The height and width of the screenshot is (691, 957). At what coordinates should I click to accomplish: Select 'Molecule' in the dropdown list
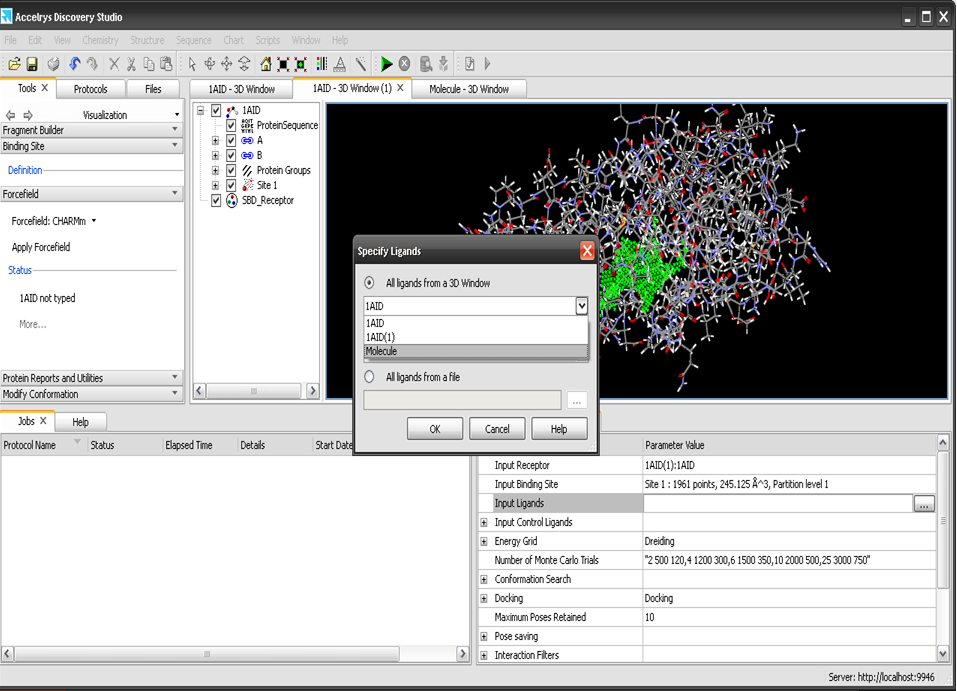point(475,352)
